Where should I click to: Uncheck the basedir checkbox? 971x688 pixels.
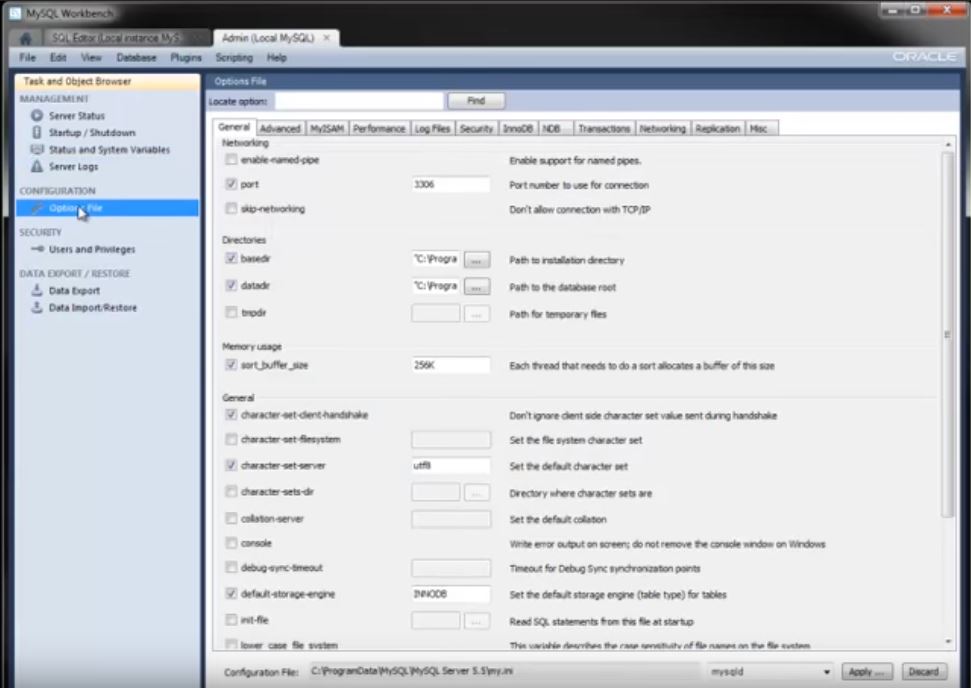click(231, 258)
